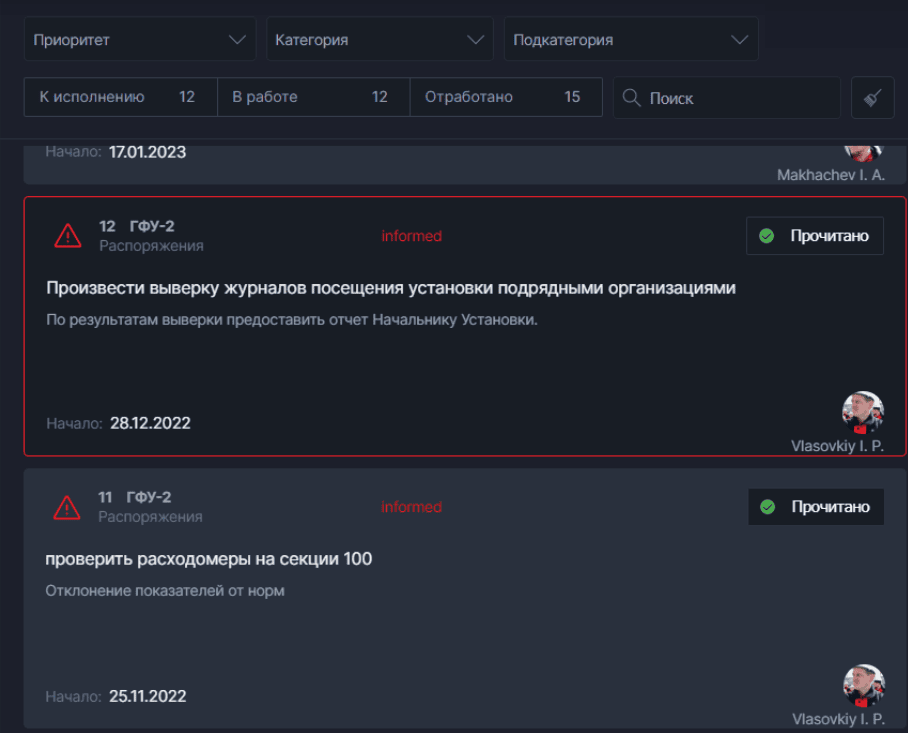
Task: Expand the Категория dropdown
Action: 379,39
